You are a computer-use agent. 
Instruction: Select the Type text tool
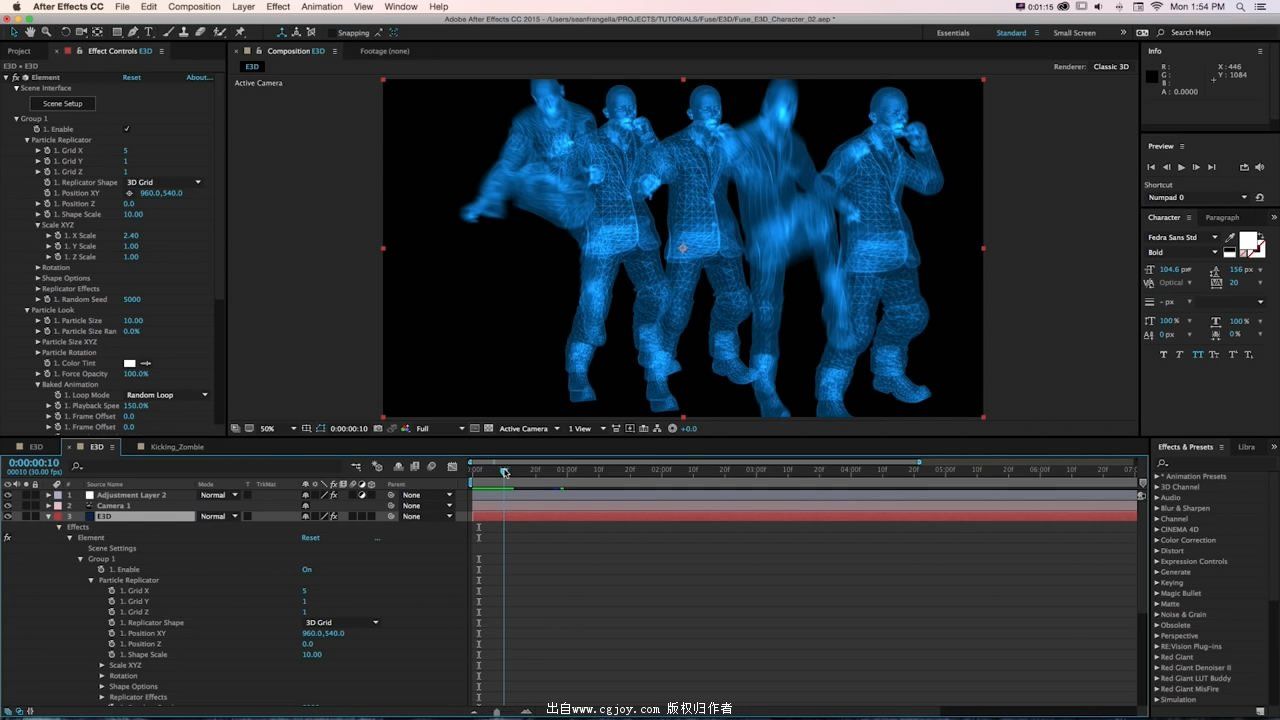pos(148,32)
